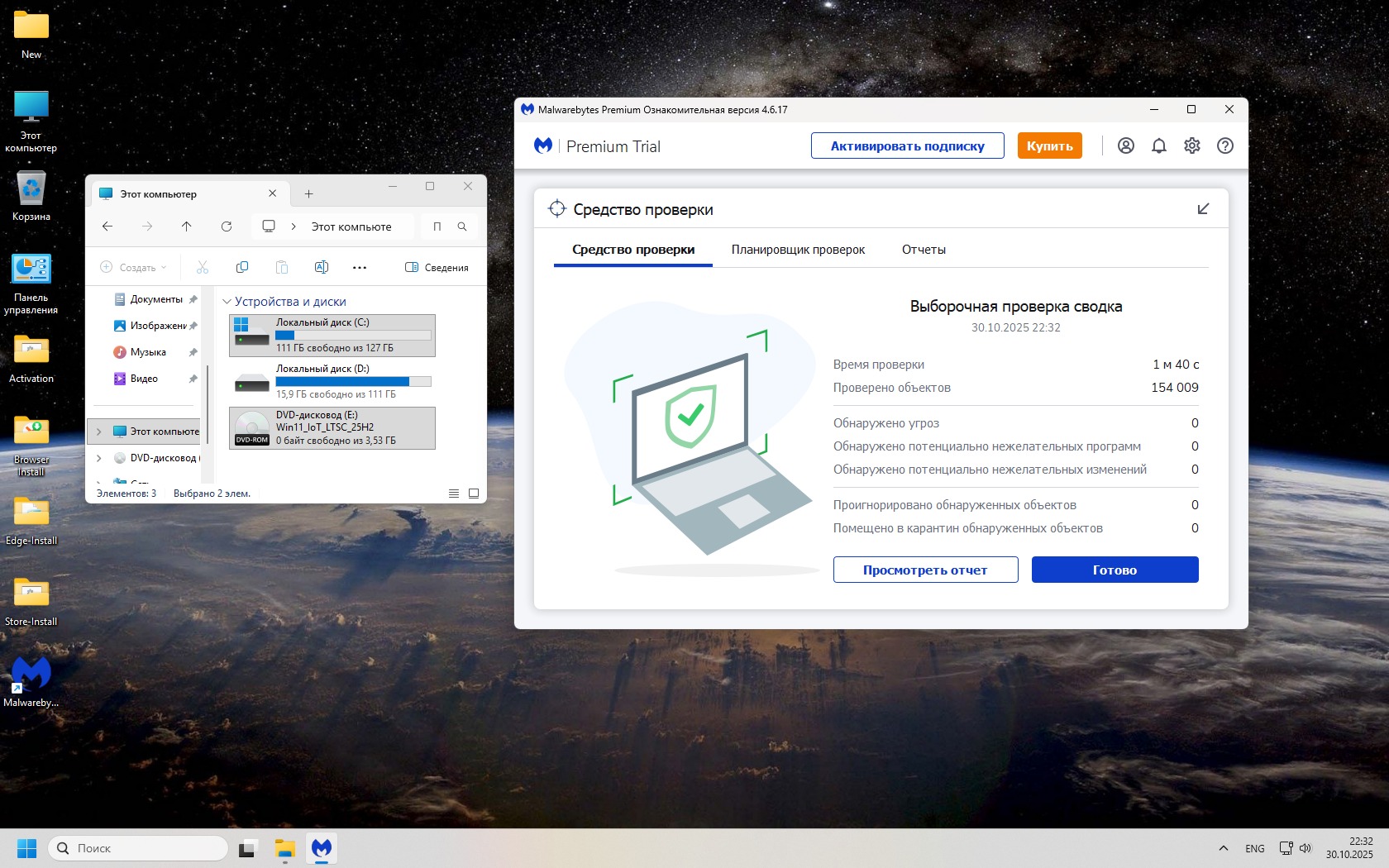Collapse the Устройства и диски group
The width and height of the screenshot is (1389, 868).
pos(227,302)
